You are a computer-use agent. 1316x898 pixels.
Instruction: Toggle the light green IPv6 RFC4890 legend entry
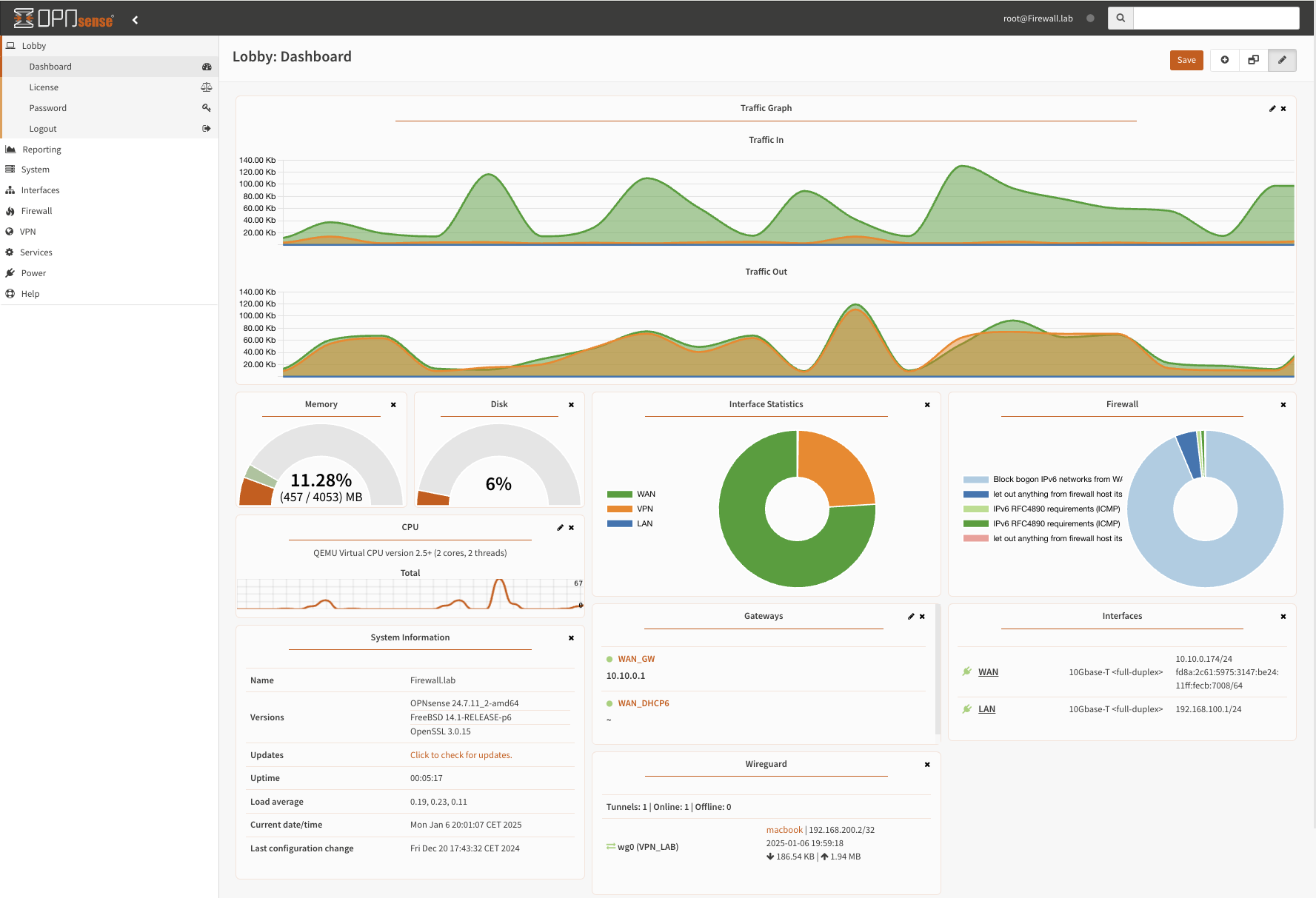1042,509
